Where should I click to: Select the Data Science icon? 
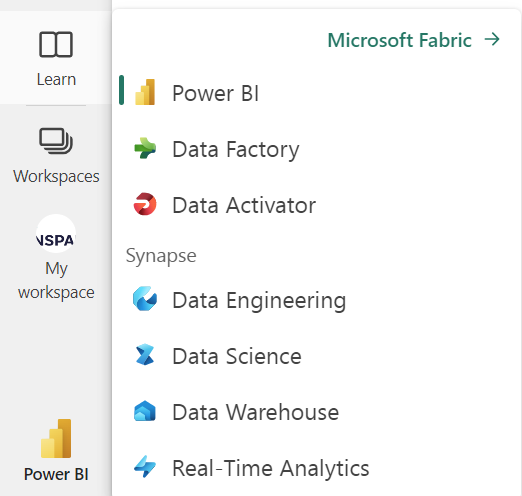[145, 355]
